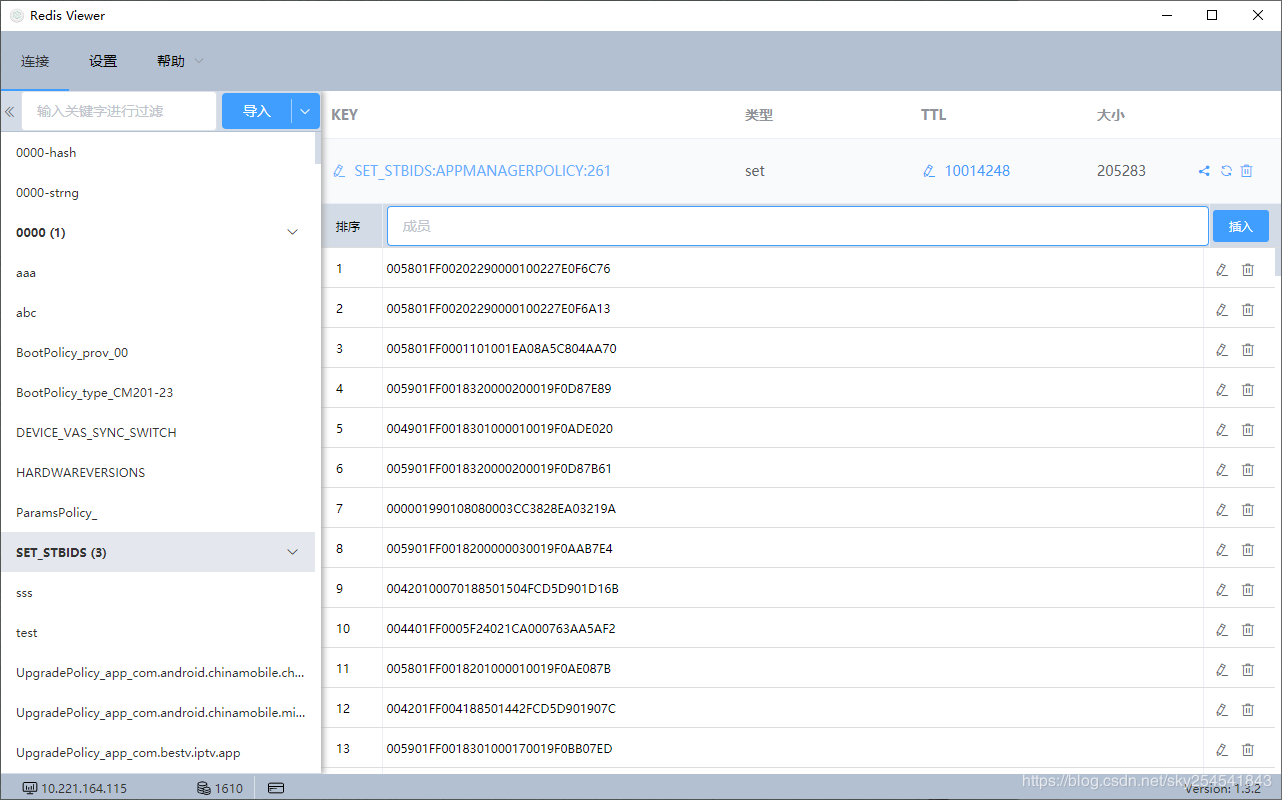Click the member list vertical scrollbar
The width and height of the screenshot is (1282, 800).
(1277, 260)
